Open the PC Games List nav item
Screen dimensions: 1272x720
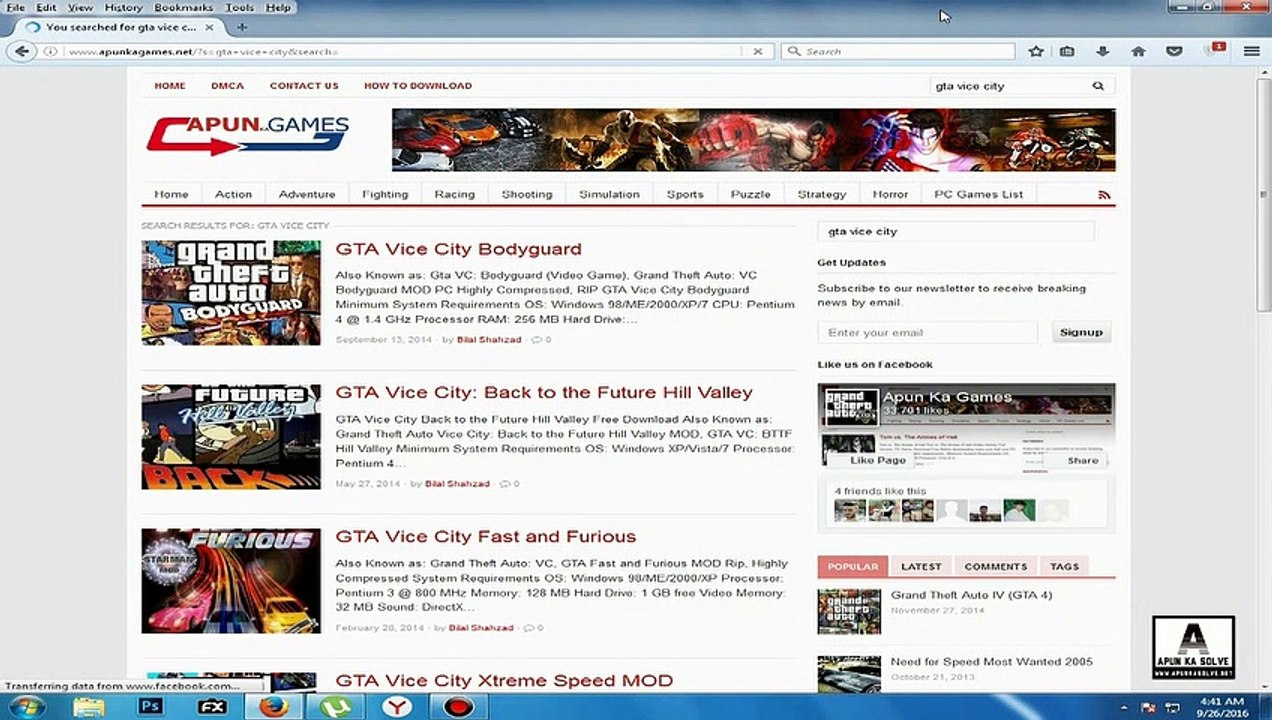[978, 194]
